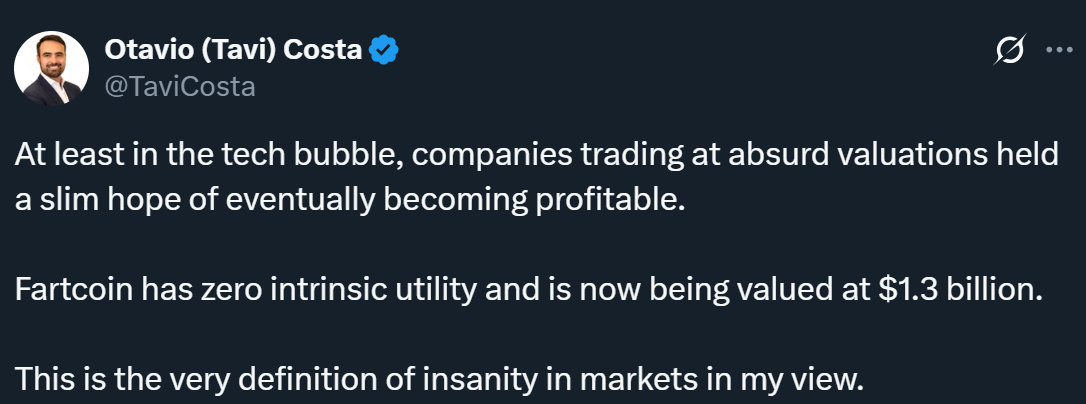Open Otavio Costa's profile picture
1086x404 pixels.
51,68
